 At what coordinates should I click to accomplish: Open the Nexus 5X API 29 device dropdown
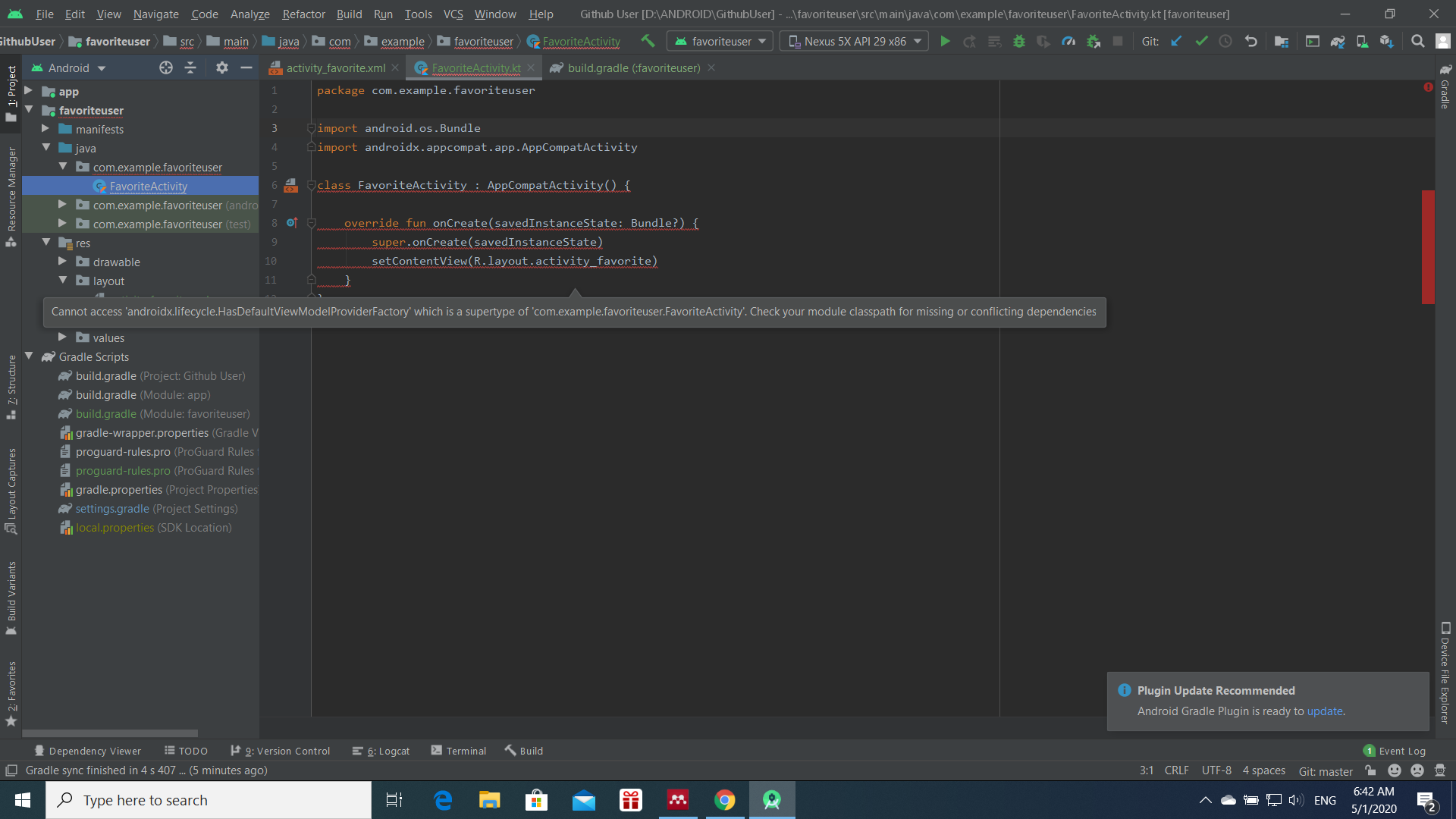pyautogui.click(x=855, y=42)
